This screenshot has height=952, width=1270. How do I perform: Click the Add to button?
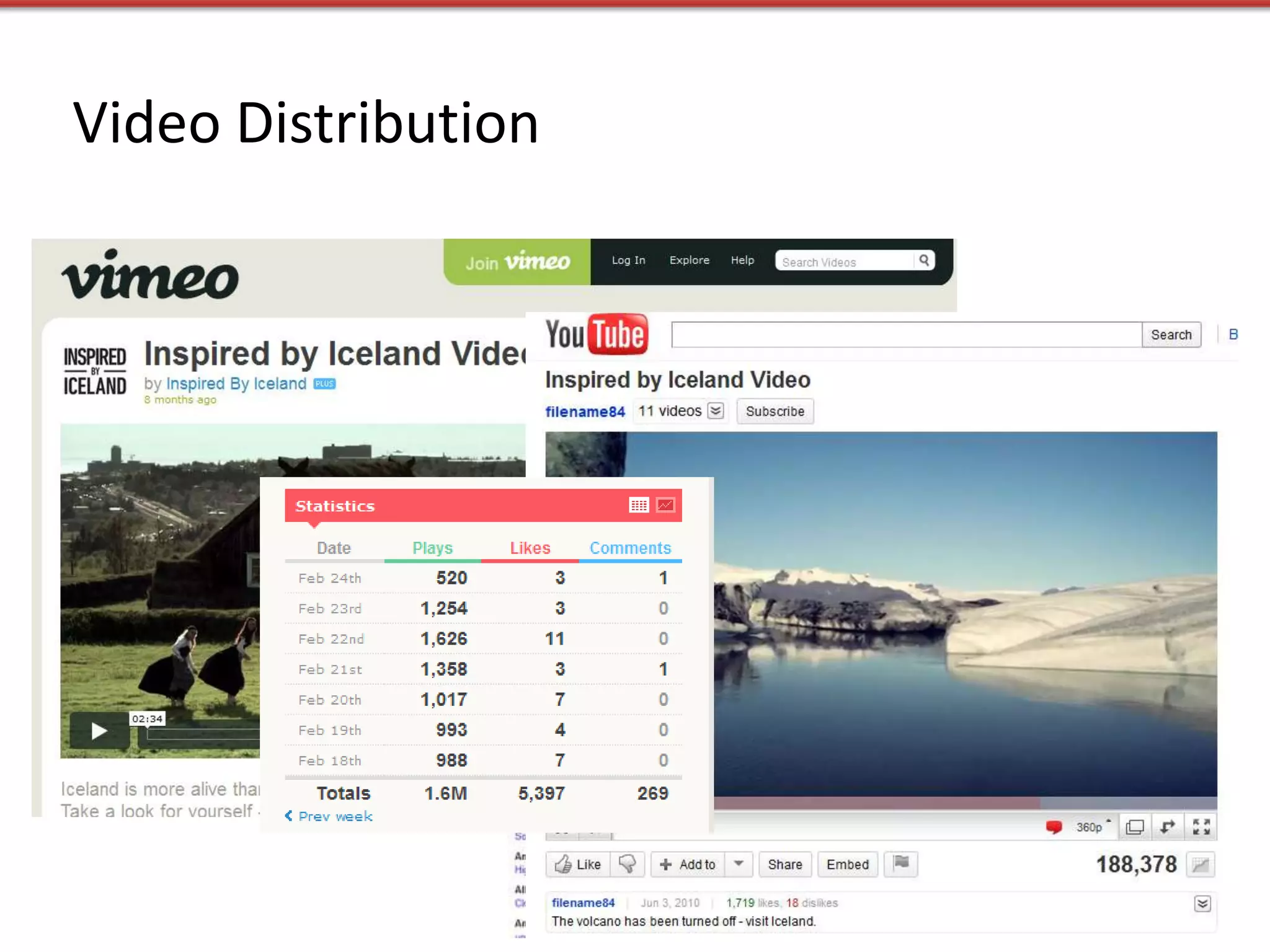click(688, 865)
